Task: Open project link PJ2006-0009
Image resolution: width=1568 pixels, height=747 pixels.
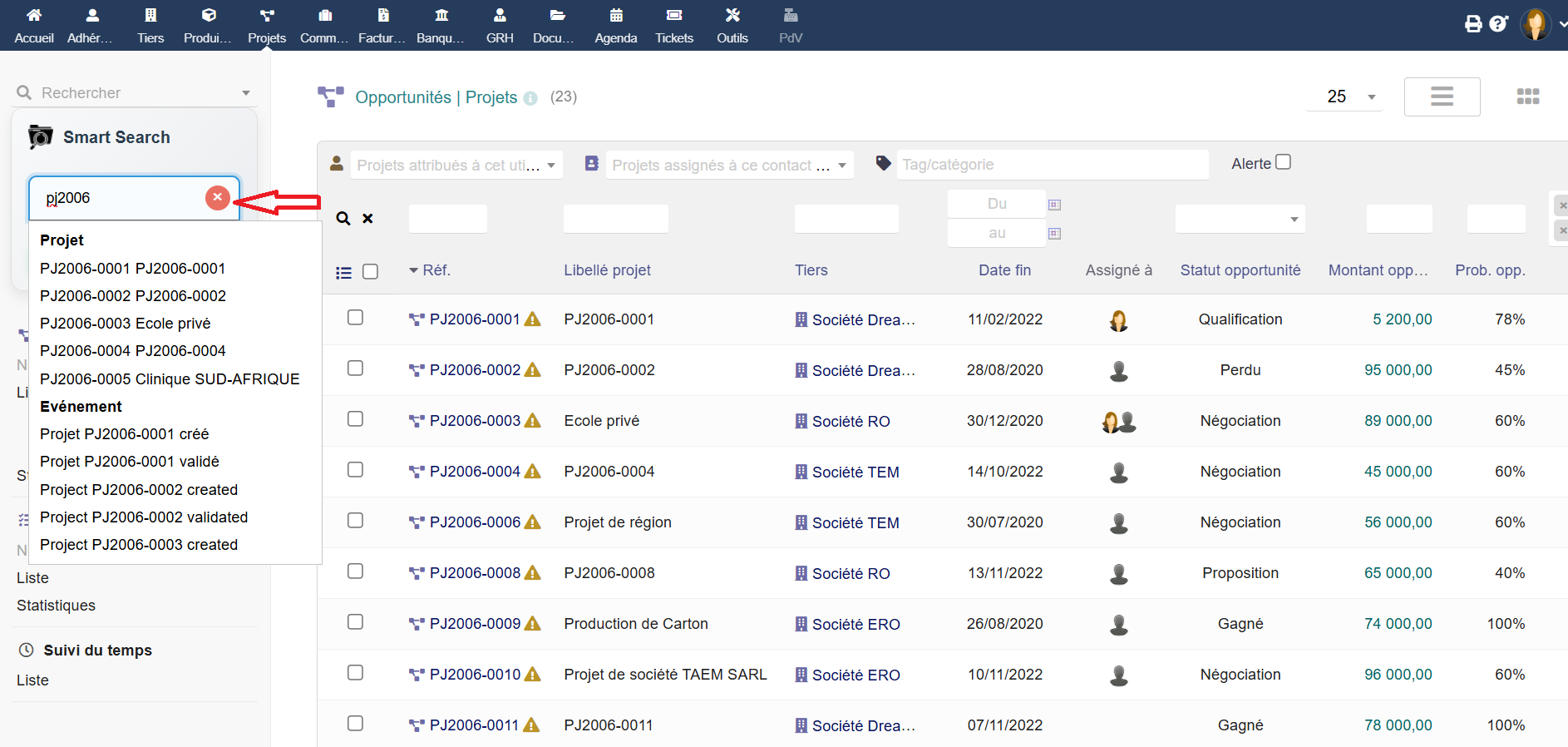Action: pyautogui.click(x=475, y=624)
